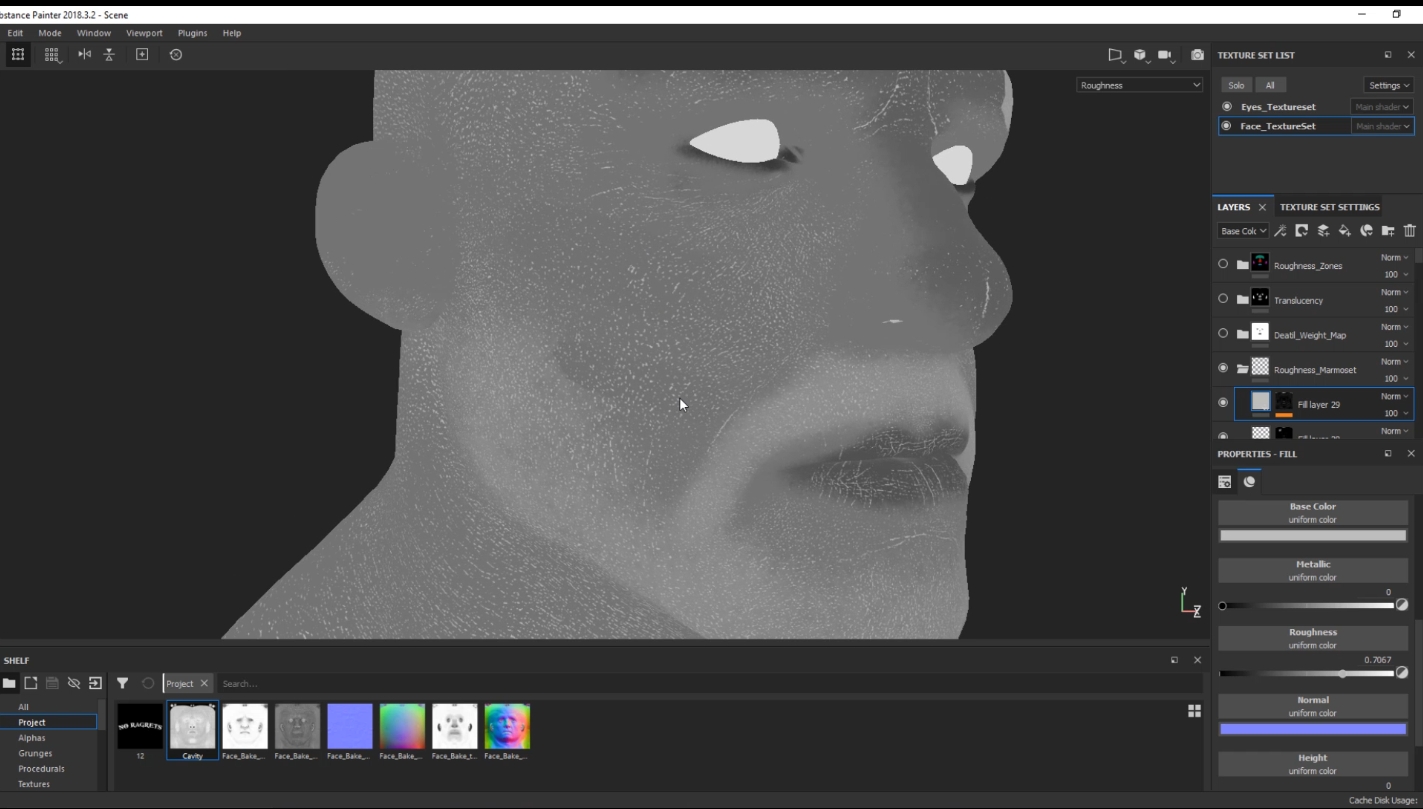Open the Base Color channel dropdown in Layers
This screenshot has width=1423, height=809.
click(x=1243, y=231)
